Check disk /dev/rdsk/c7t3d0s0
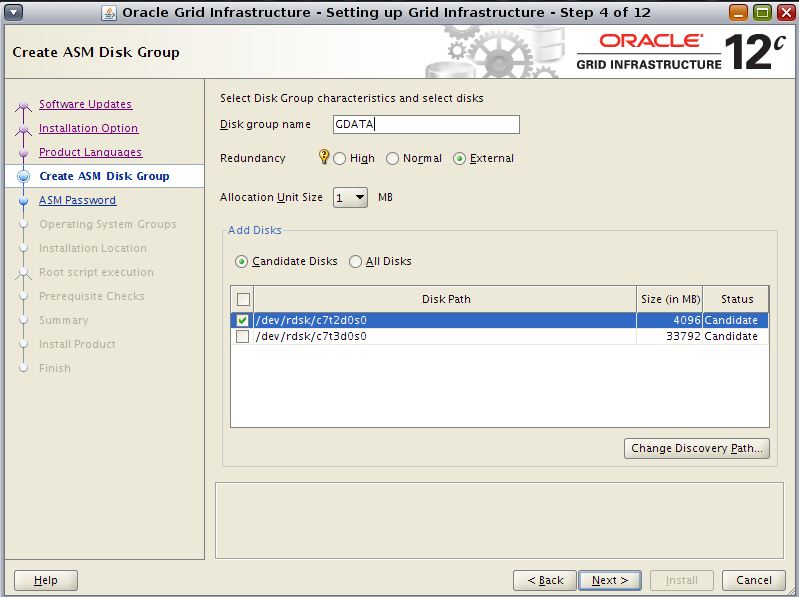Viewport: 799px width, 597px height. click(x=243, y=336)
